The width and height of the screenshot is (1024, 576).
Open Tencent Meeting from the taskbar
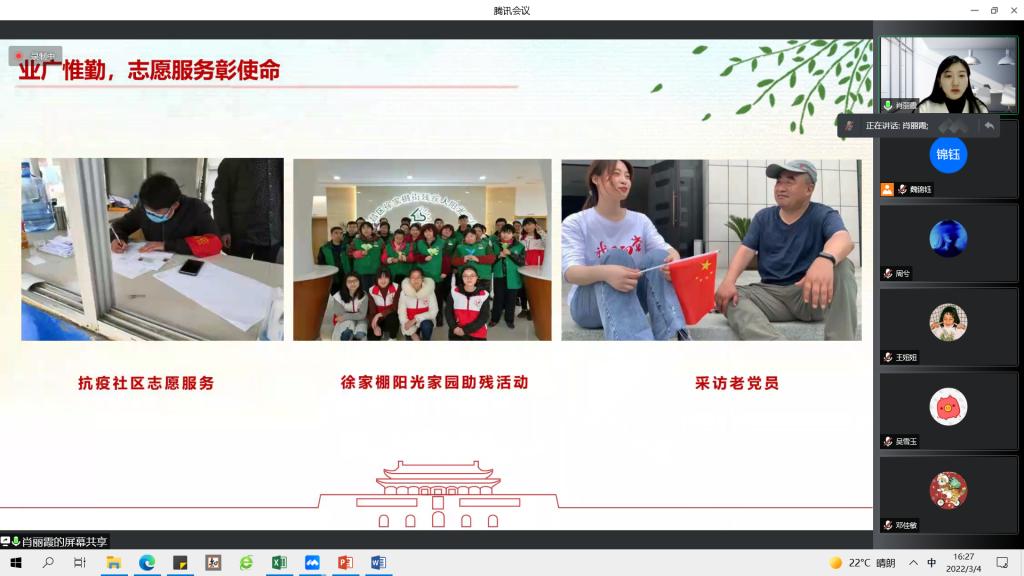point(312,563)
